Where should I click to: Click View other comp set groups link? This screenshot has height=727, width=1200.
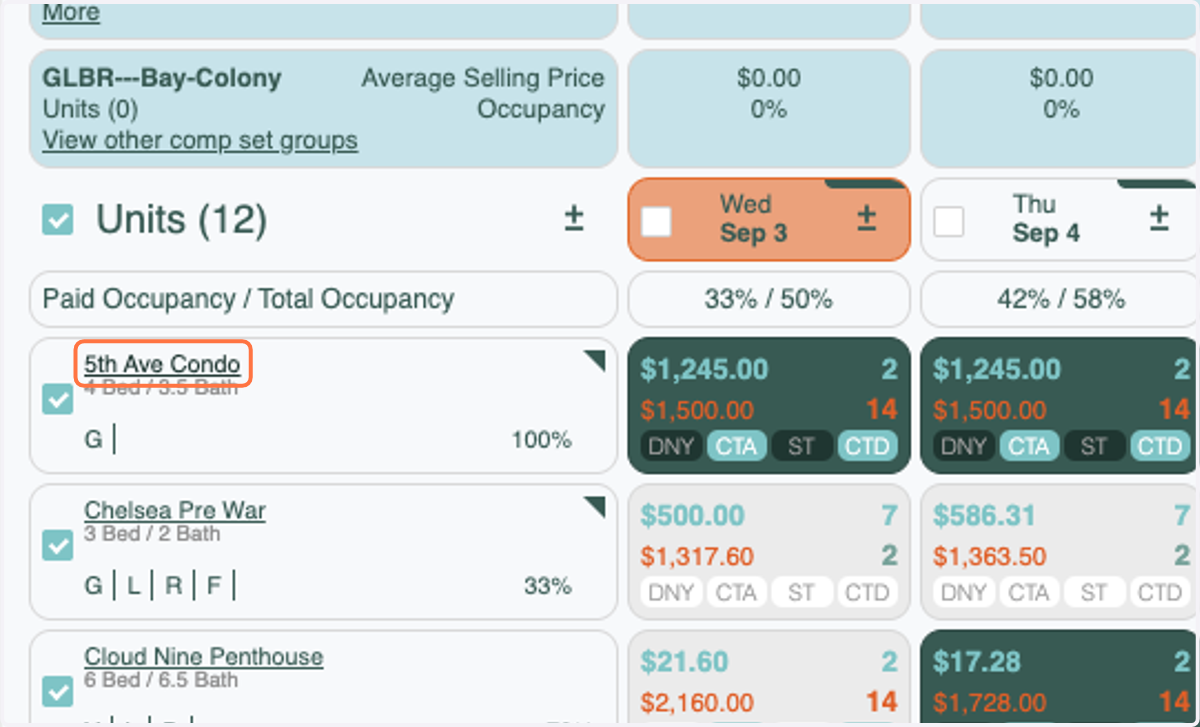point(200,141)
